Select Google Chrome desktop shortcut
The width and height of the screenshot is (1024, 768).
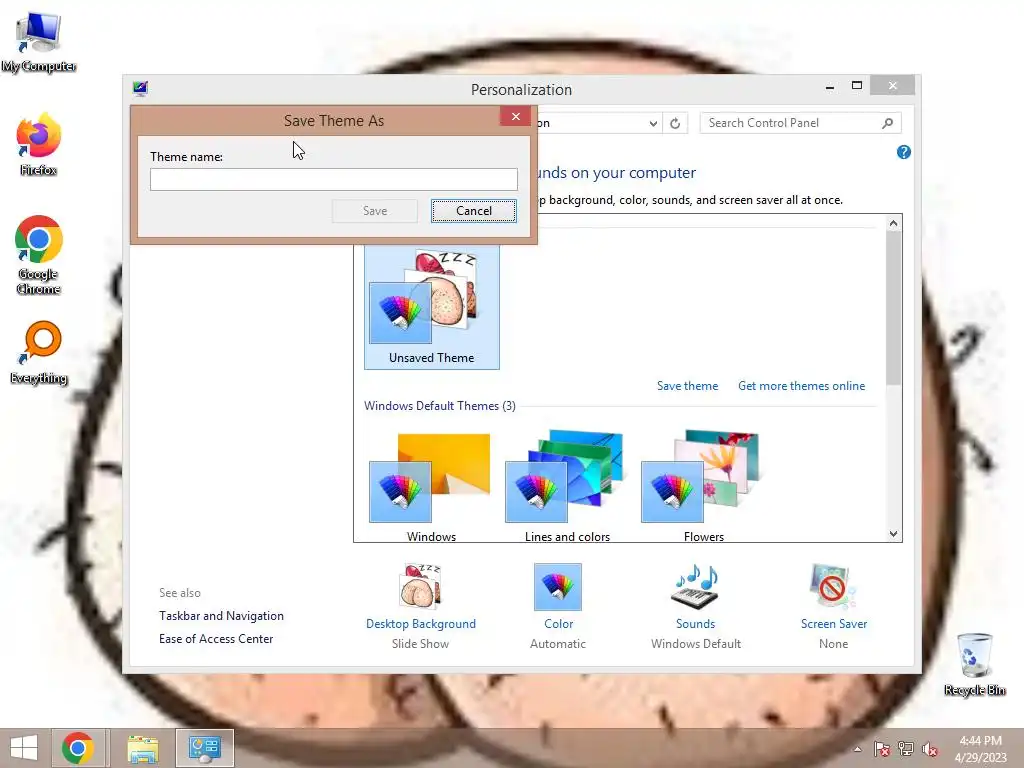(x=39, y=255)
